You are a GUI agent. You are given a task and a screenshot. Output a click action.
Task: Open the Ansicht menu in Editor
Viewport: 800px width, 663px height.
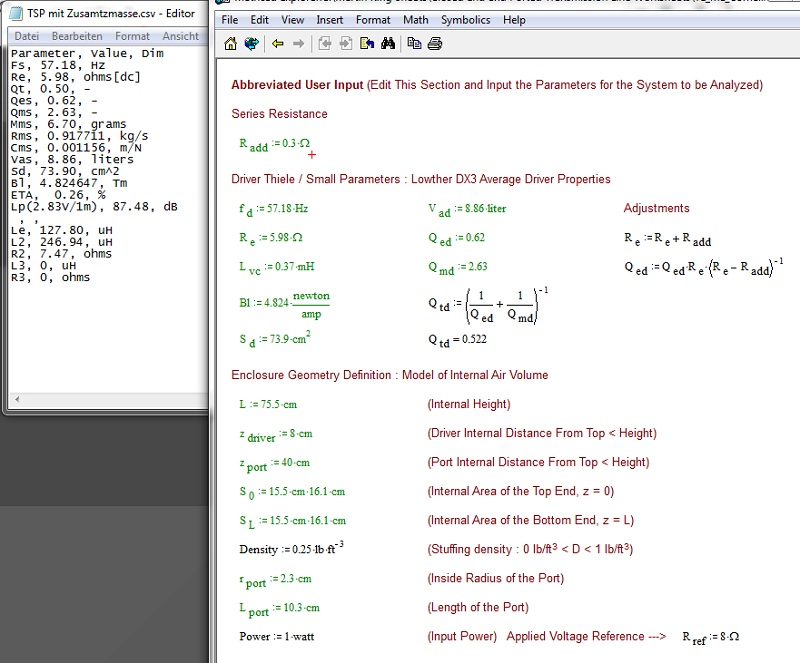pyautogui.click(x=180, y=36)
